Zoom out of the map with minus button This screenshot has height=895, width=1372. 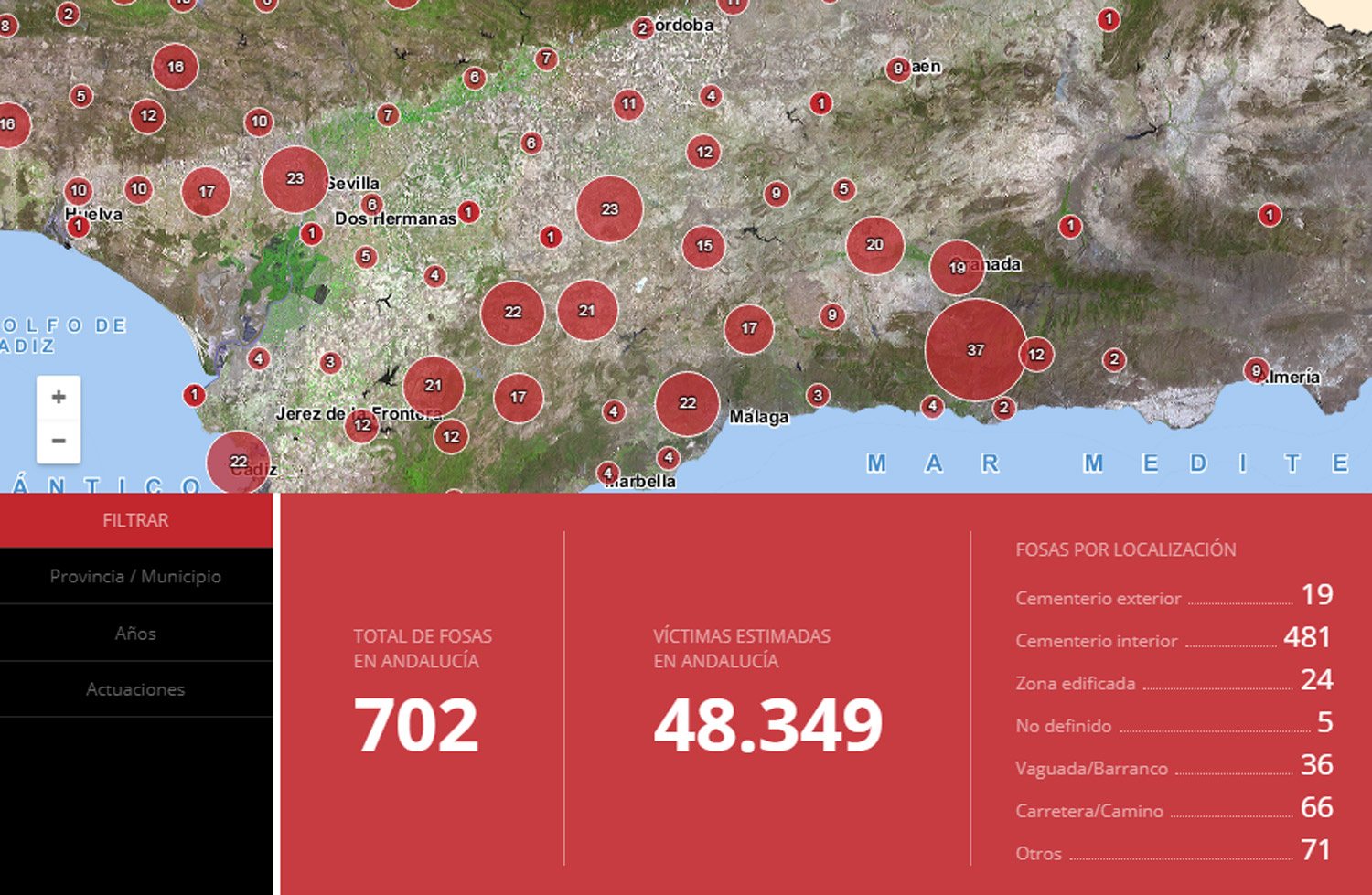point(59,441)
